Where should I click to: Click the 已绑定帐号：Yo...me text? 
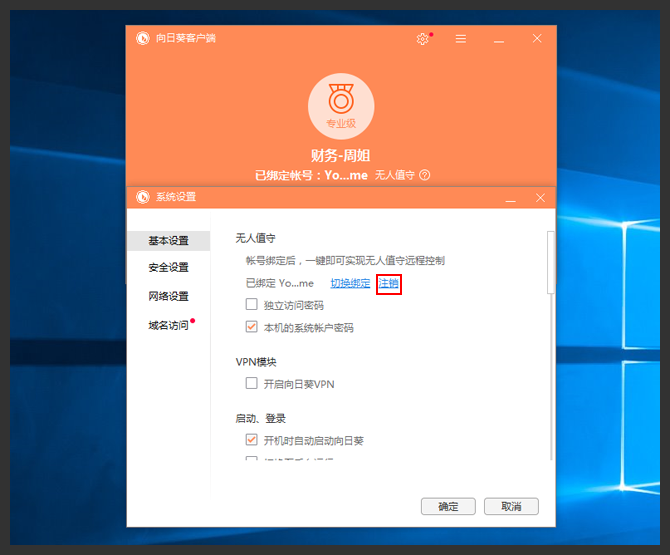pyautogui.click(x=311, y=175)
